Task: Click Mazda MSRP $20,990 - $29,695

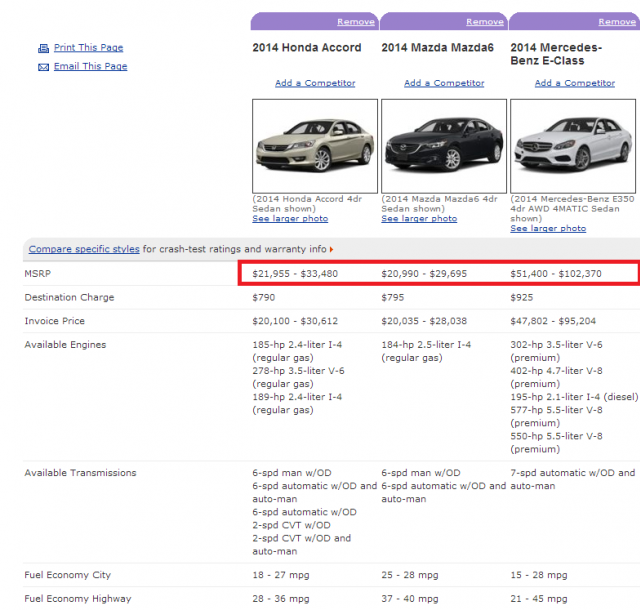Action: [x=424, y=274]
